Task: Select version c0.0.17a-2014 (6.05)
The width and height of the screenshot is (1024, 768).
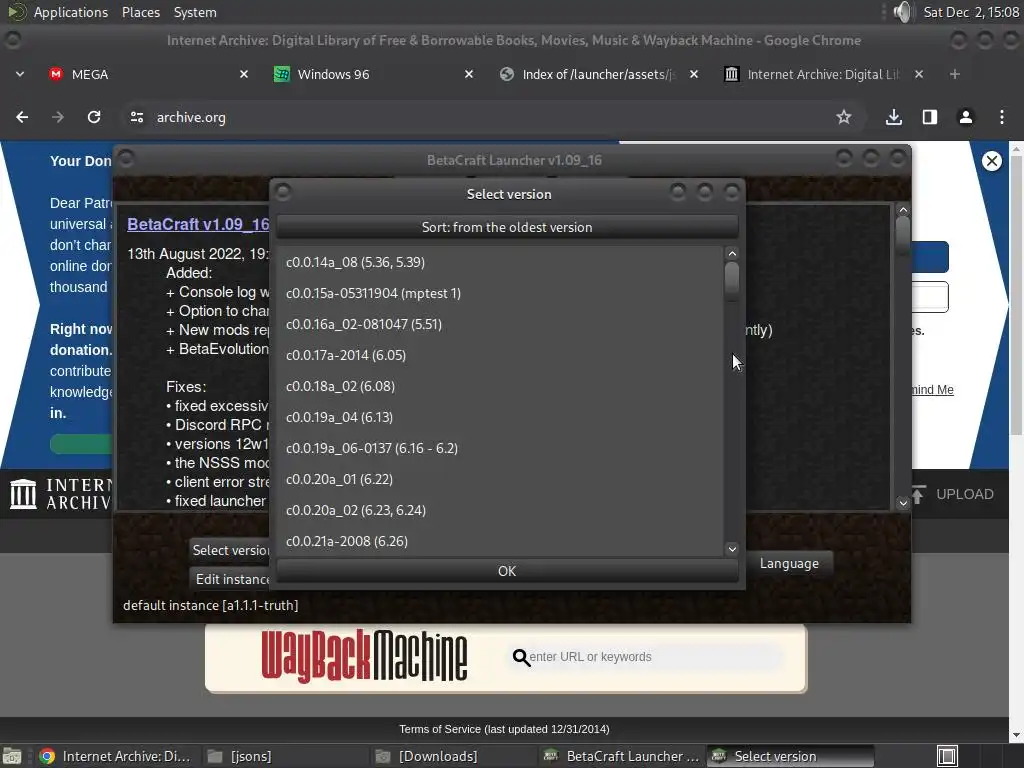Action: [500, 355]
